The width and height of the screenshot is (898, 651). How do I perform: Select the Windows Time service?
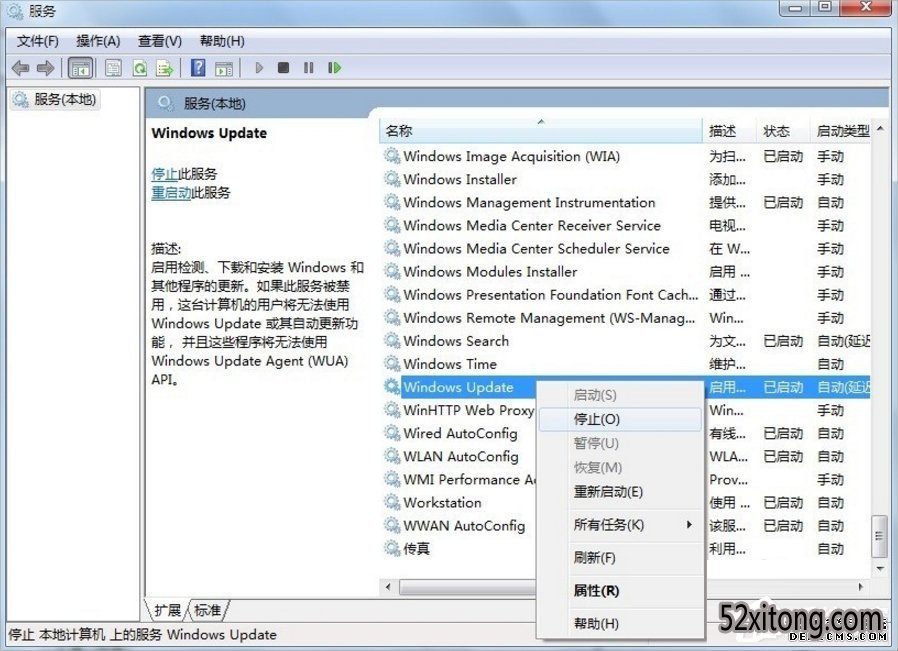click(626, 364)
